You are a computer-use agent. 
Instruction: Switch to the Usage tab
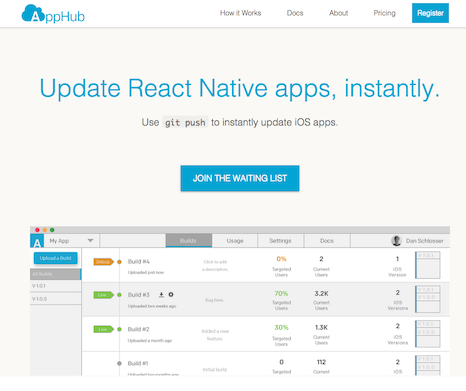click(235, 241)
